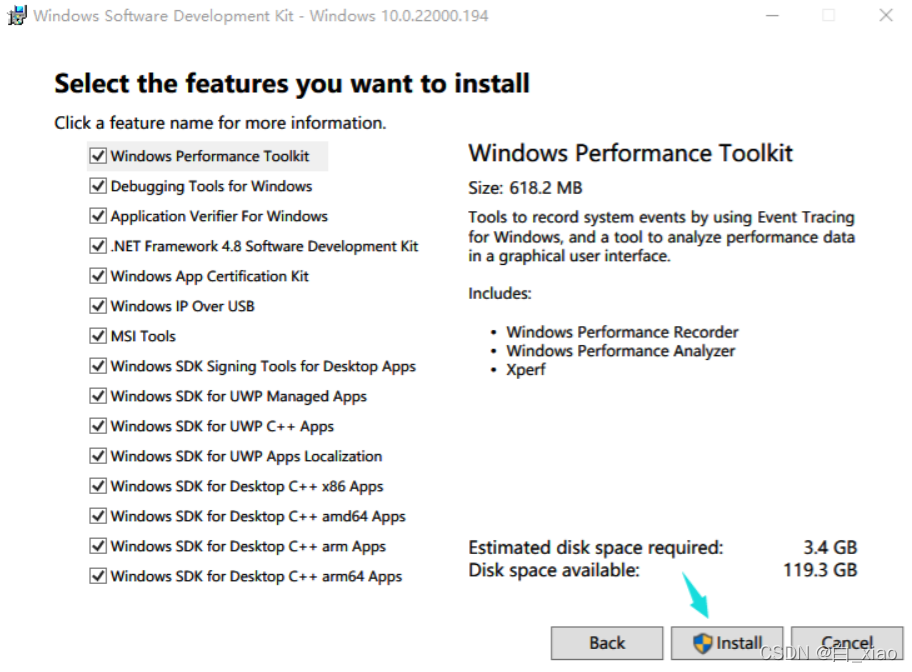Click the UAC shield icon on Install
The height and width of the screenshot is (672, 912).
(x=702, y=643)
